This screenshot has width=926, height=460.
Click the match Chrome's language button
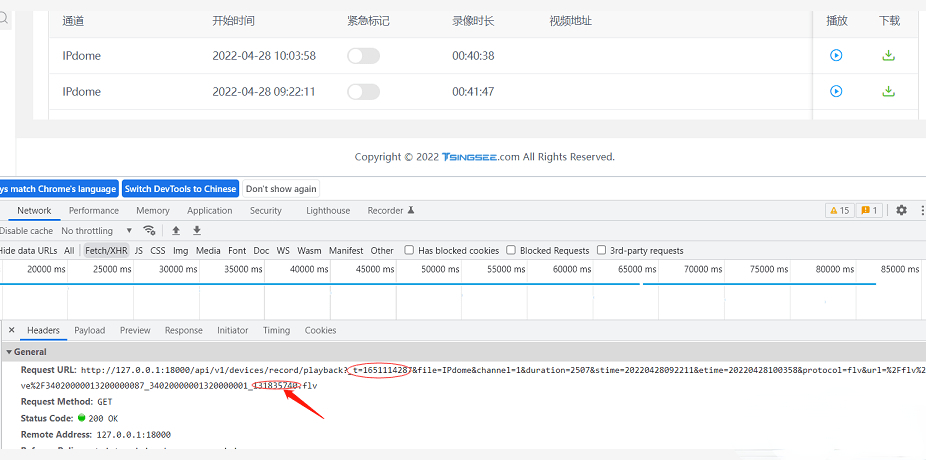tap(58, 189)
